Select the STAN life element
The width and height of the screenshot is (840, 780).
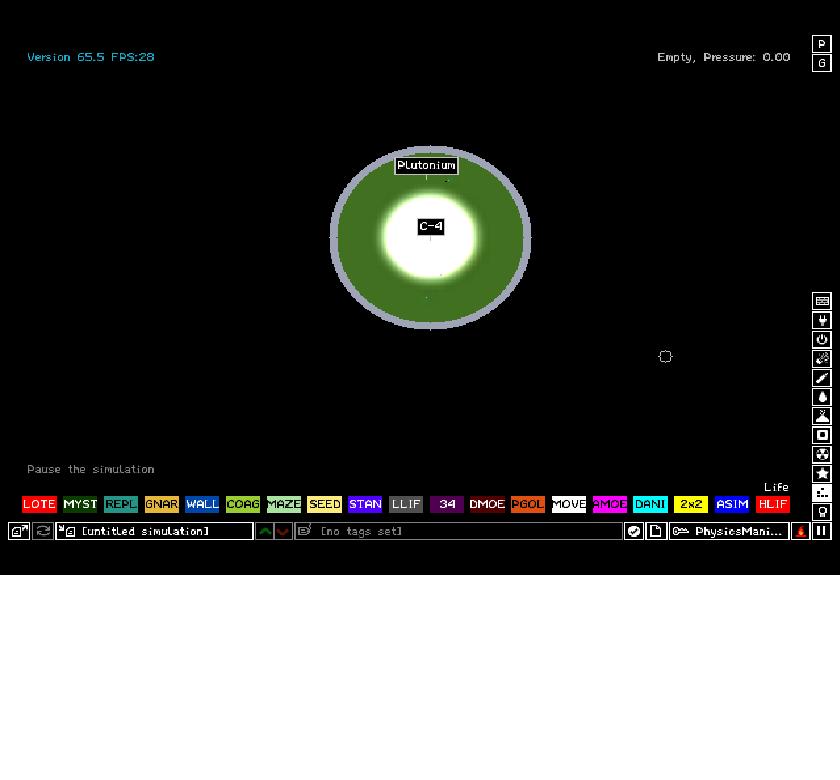tap(365, 504)
